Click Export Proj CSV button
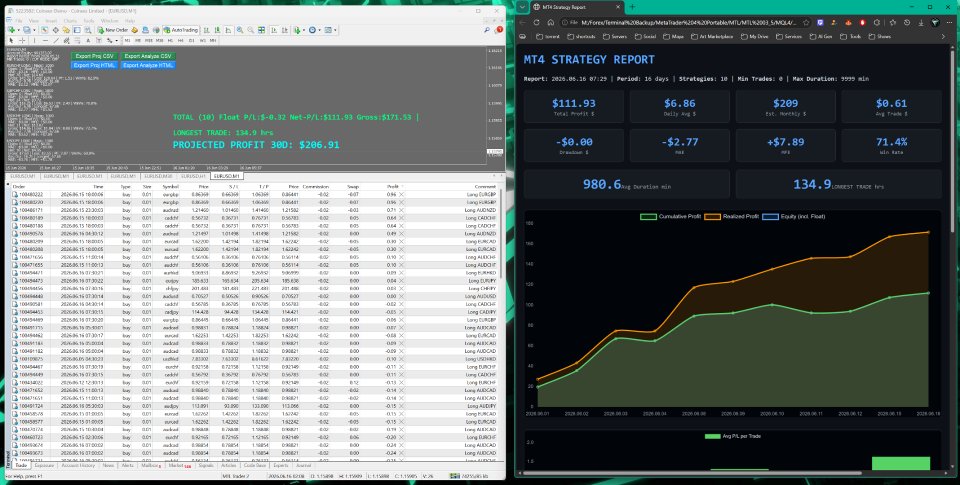 coord(94,56)
